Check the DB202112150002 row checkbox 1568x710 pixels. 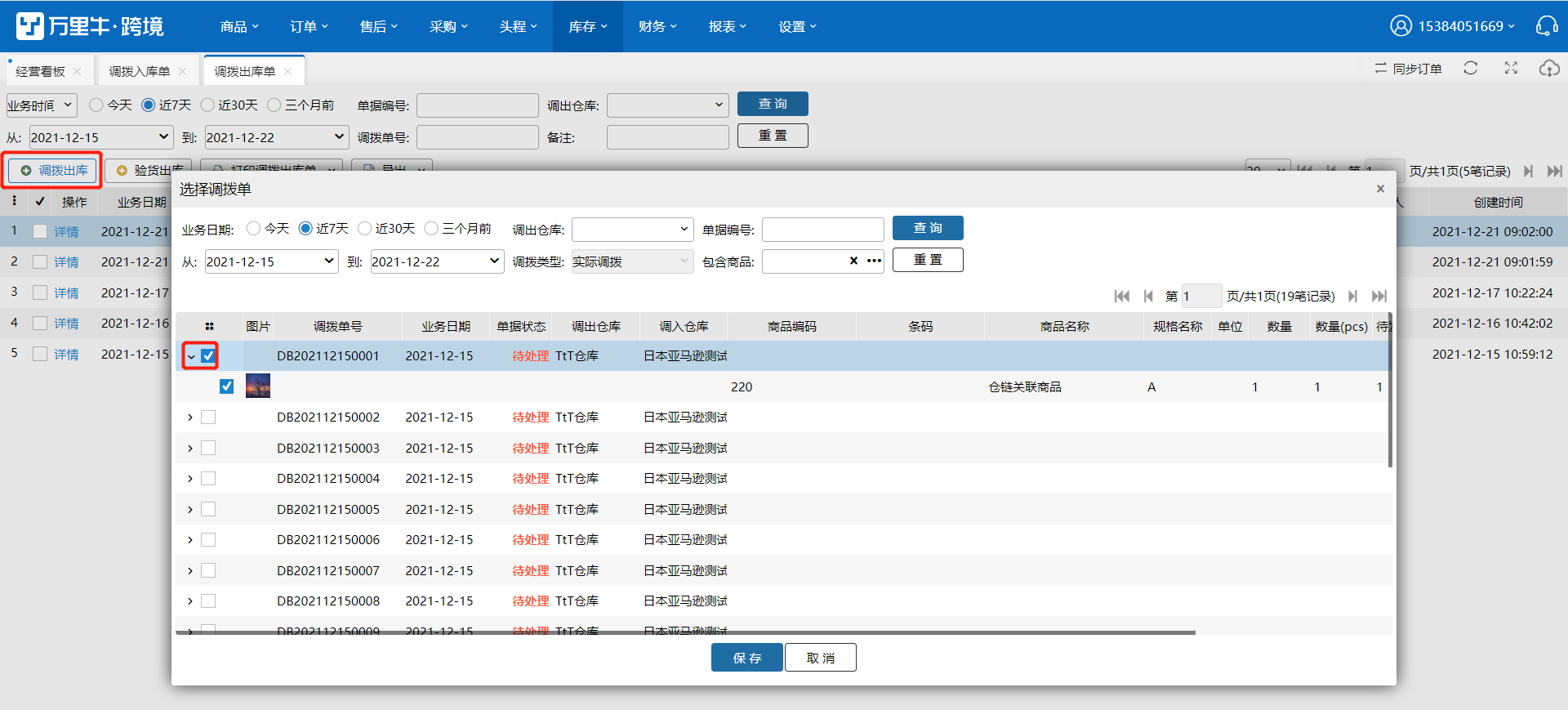[208, 417]
